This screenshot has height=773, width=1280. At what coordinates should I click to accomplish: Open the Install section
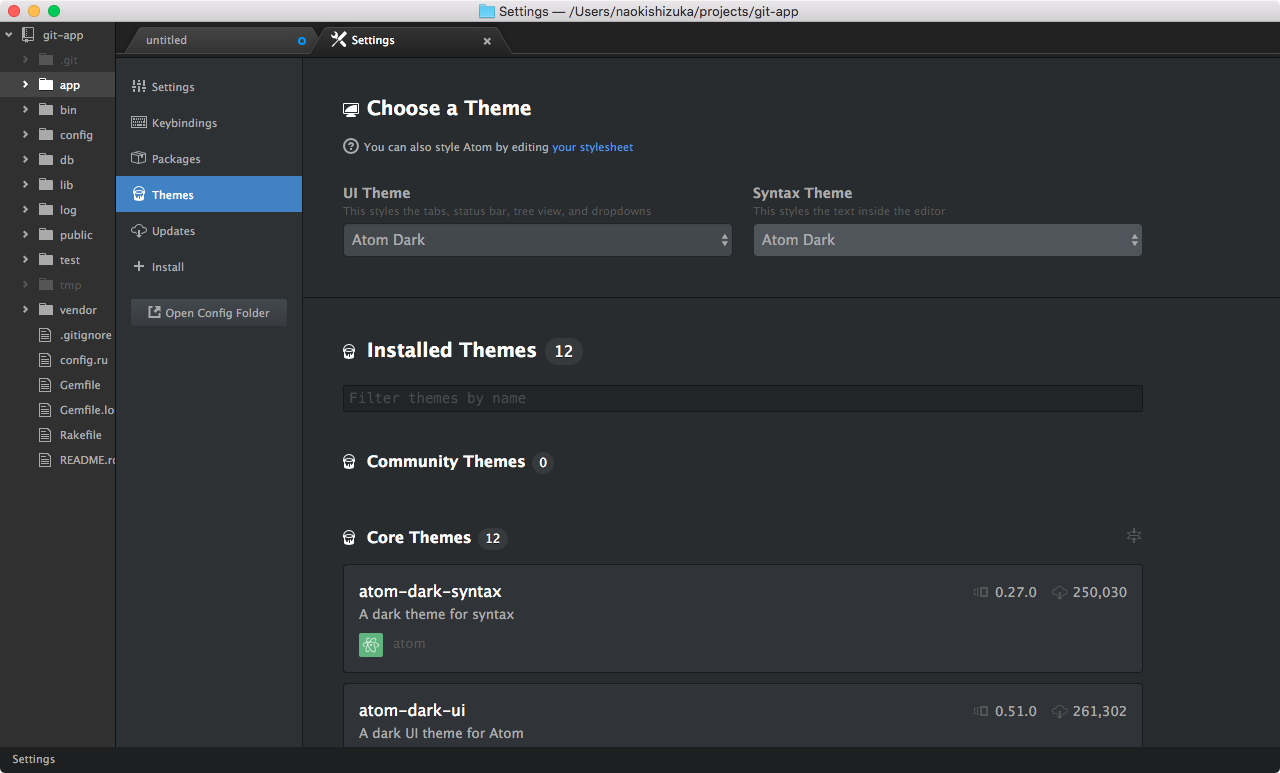click(208, 267)
